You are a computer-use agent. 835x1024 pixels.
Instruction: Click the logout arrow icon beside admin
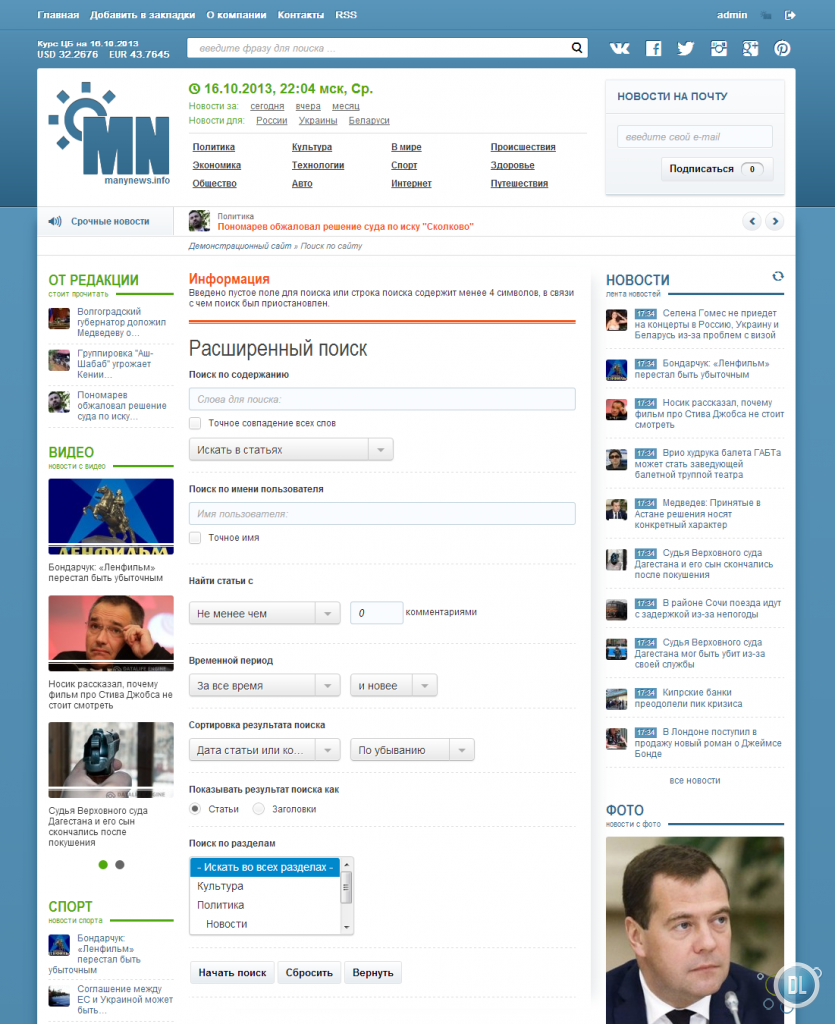click(790, 15)
